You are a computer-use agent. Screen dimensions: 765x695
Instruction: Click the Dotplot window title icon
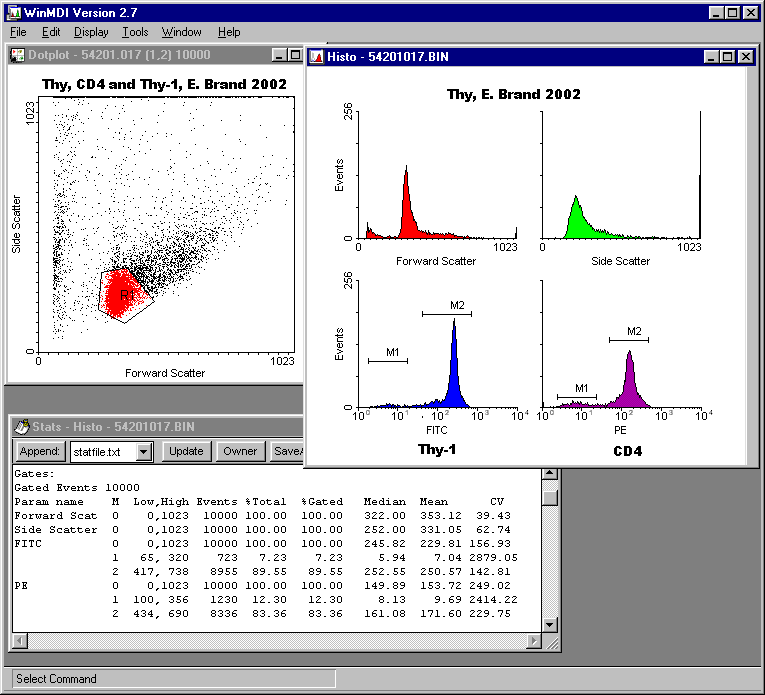point(17,56)
